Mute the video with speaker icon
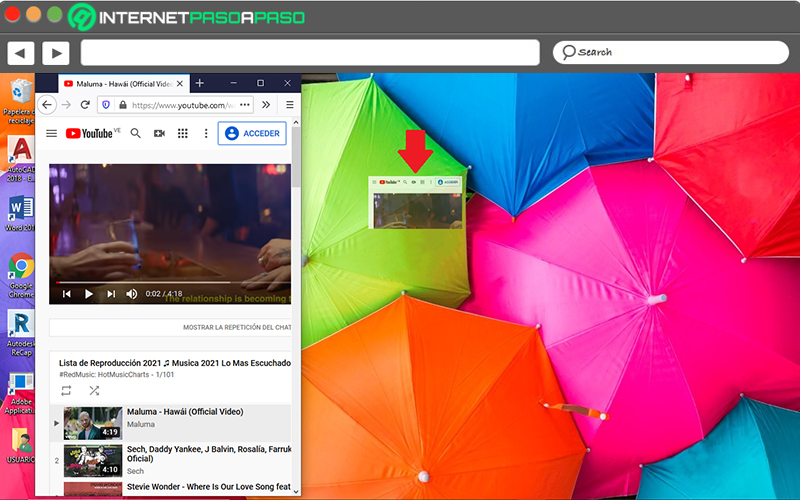The width and height of the screenshot is (800, 500). point(132,294)
